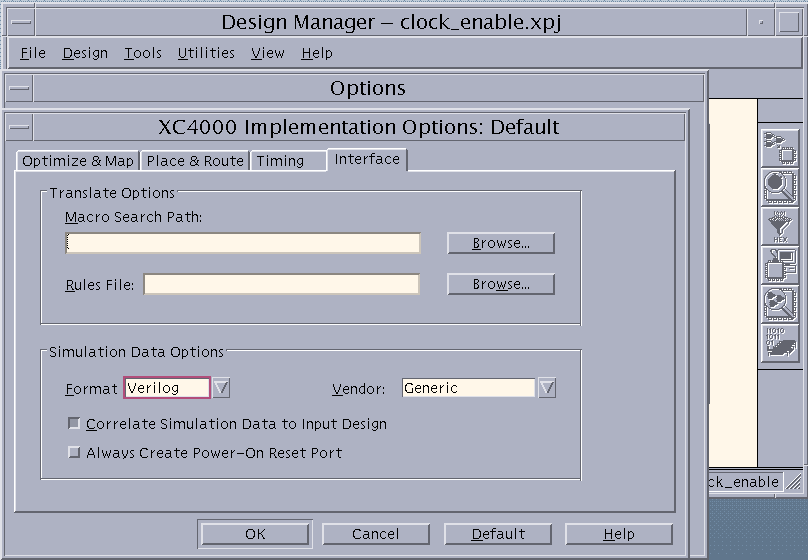The image size is (808, 560).
Task: Expand the Format dropdown arrow
Action: coord(222,388)
